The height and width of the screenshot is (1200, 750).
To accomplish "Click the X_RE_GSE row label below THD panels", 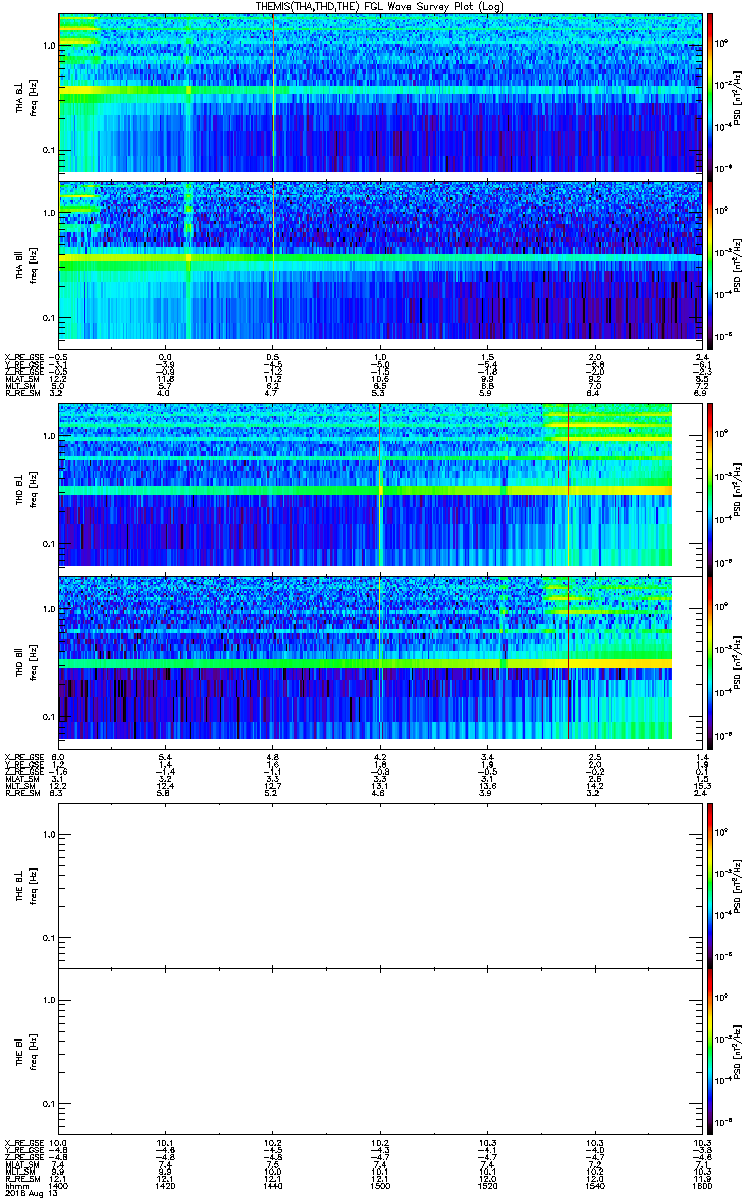I will (x=22, y=757).
